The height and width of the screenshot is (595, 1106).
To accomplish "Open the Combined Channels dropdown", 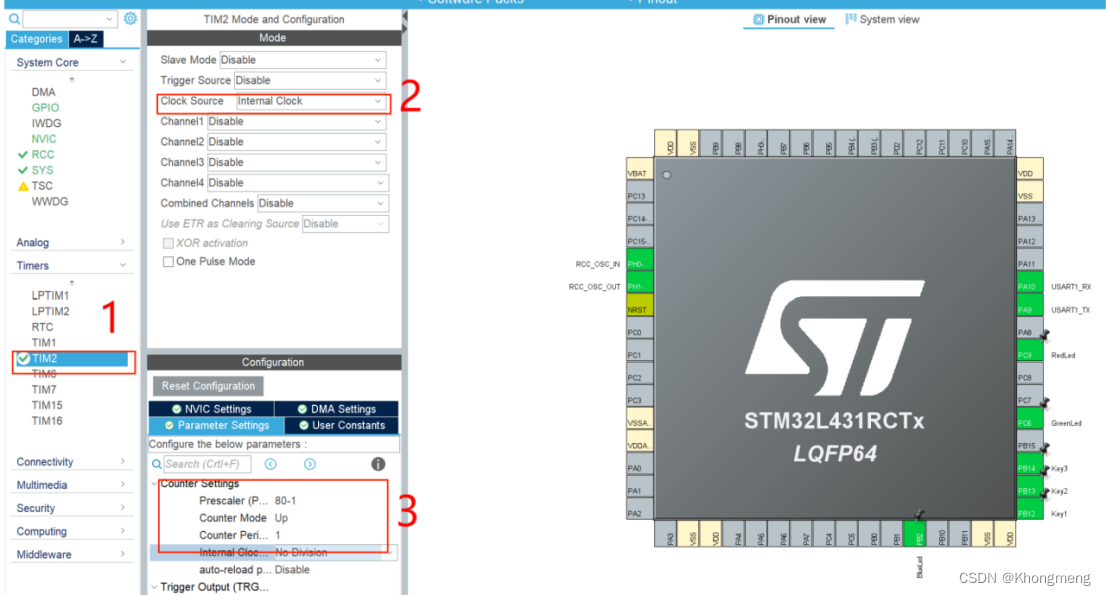I will [323, 203].
